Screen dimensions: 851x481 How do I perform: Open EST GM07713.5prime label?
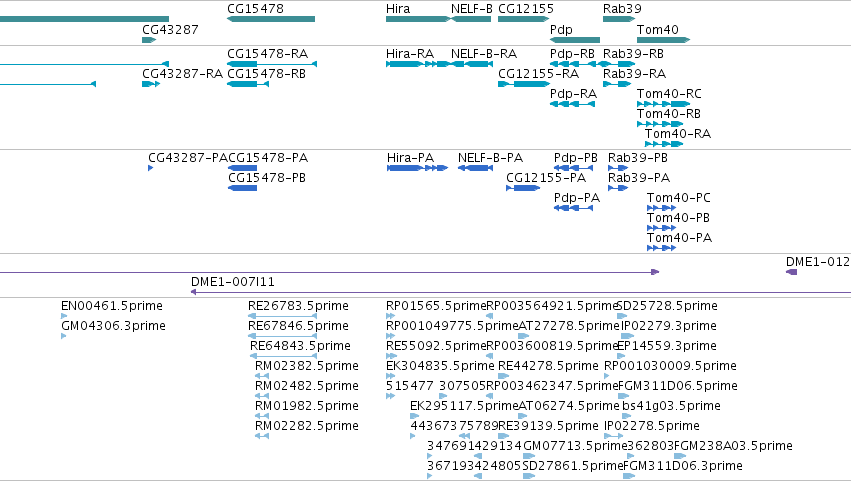coord(575,446)
